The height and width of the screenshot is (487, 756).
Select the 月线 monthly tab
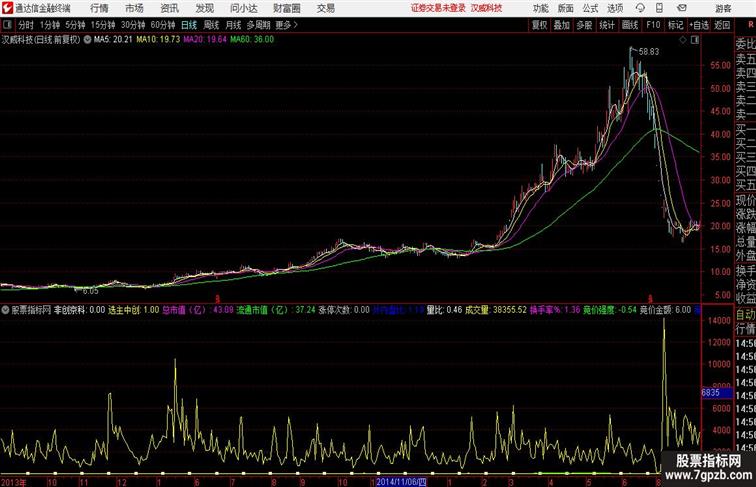[233, 25]
